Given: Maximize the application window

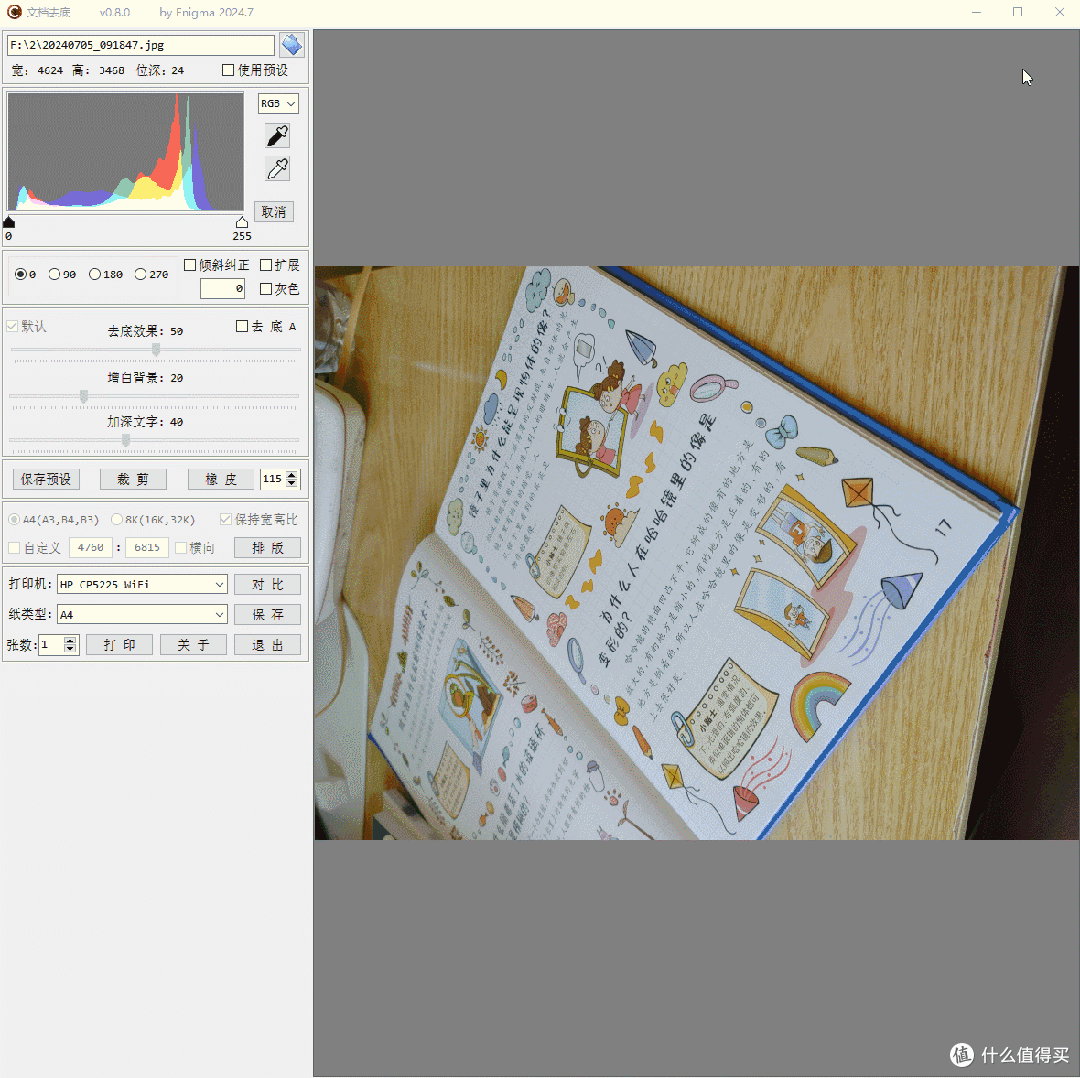Looking at the screenshot, I should [x=1017, y=12].
